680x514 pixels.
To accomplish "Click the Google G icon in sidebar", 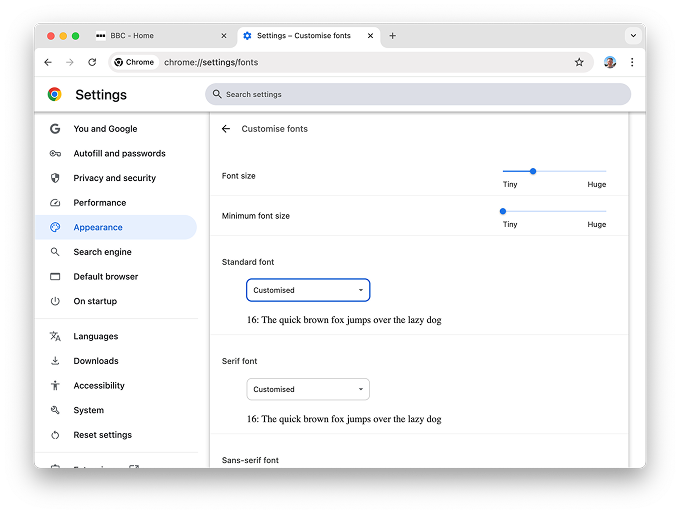I will (x=55, y=129).
